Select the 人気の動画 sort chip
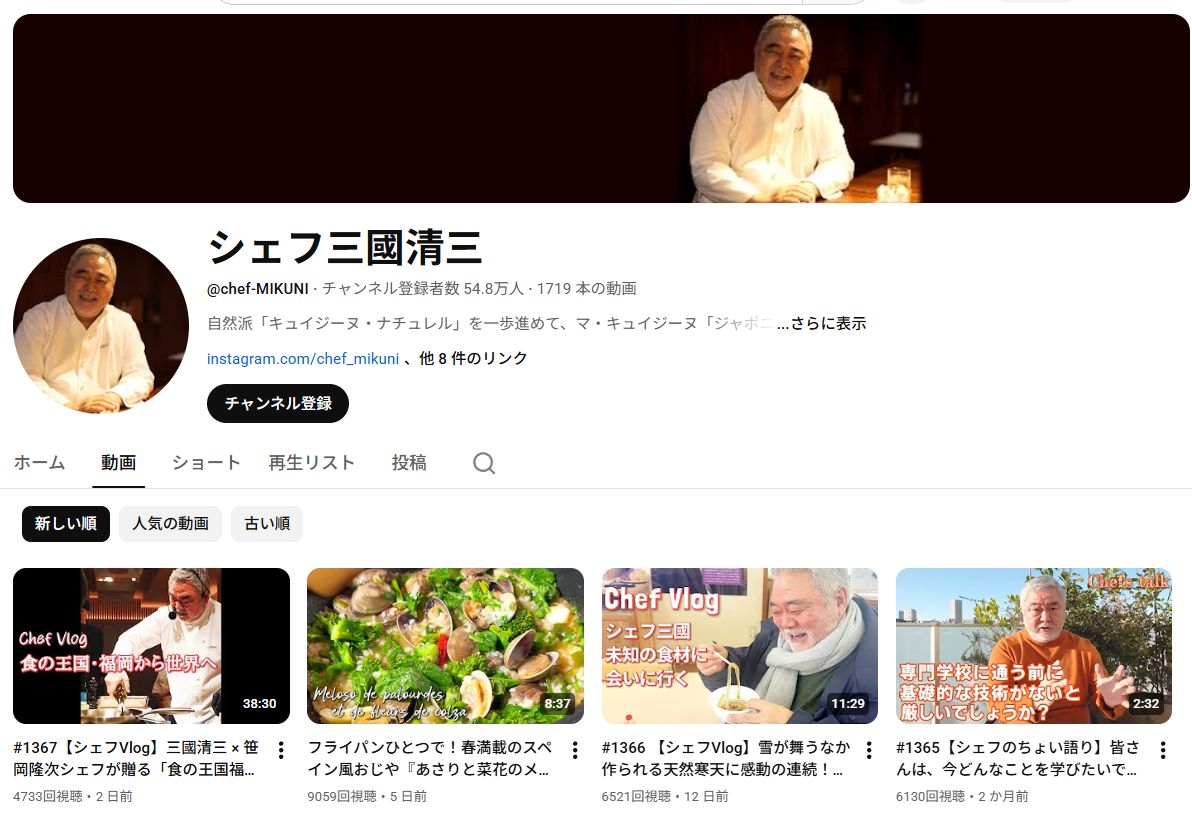 (x=170, y=524)
